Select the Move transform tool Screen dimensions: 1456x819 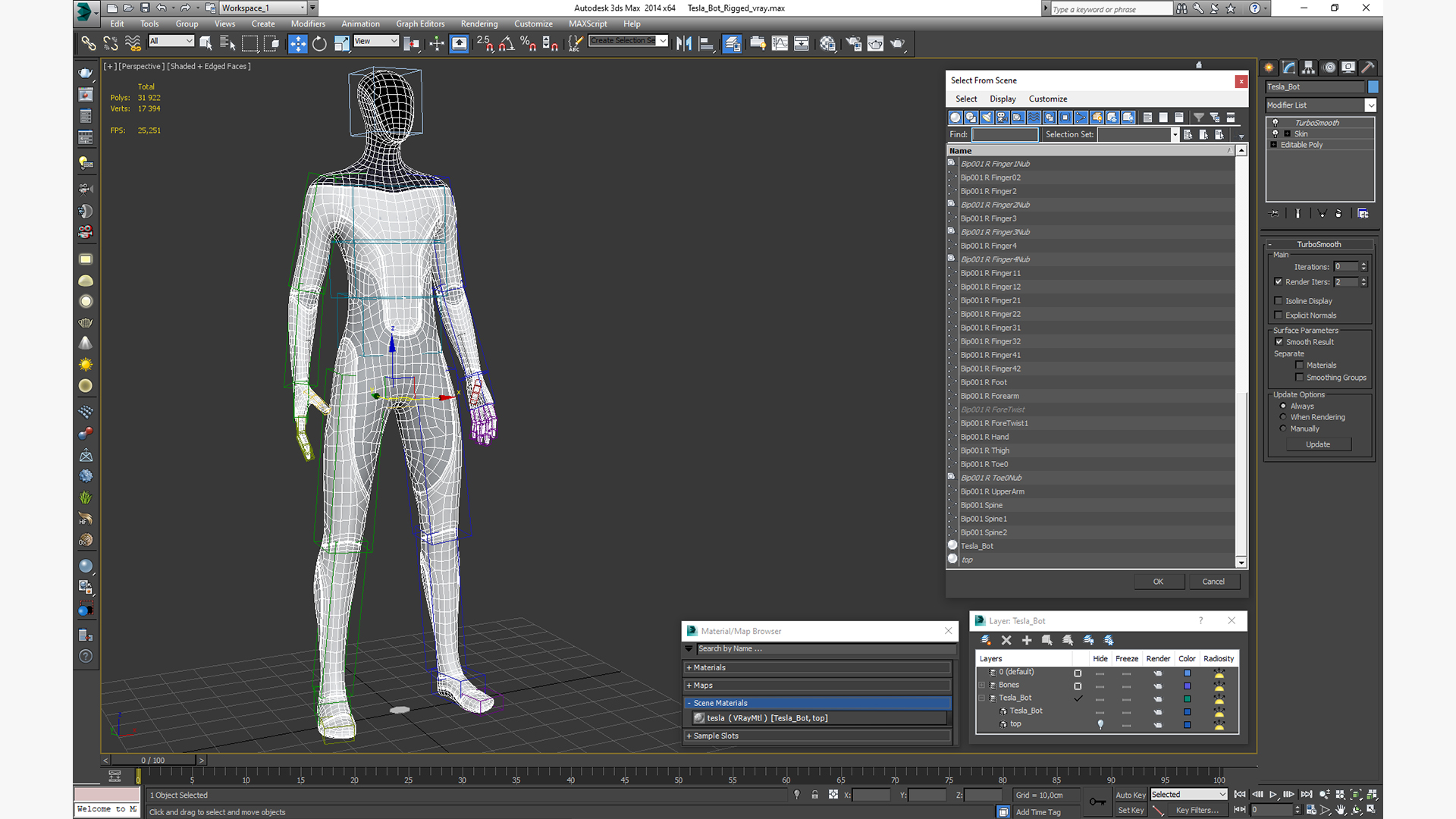pyautogui.click(x=297, y=44)
